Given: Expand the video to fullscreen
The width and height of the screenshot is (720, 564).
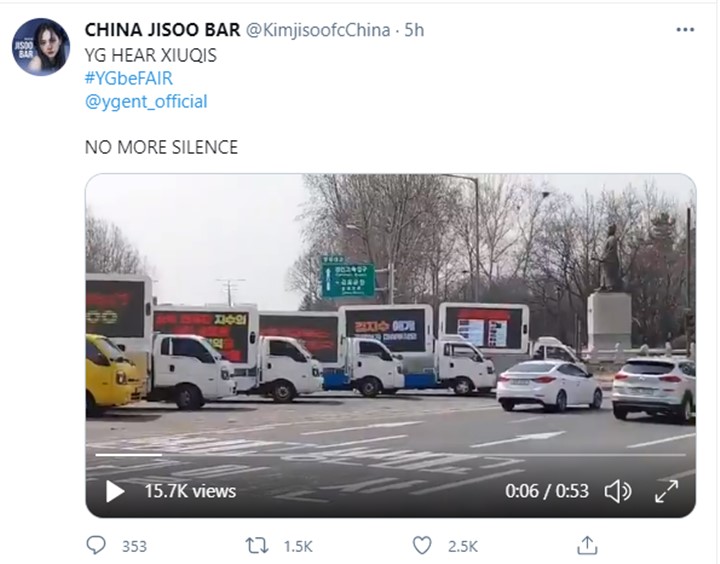Looking at the screenshot, I should click(x=666, y=491).
